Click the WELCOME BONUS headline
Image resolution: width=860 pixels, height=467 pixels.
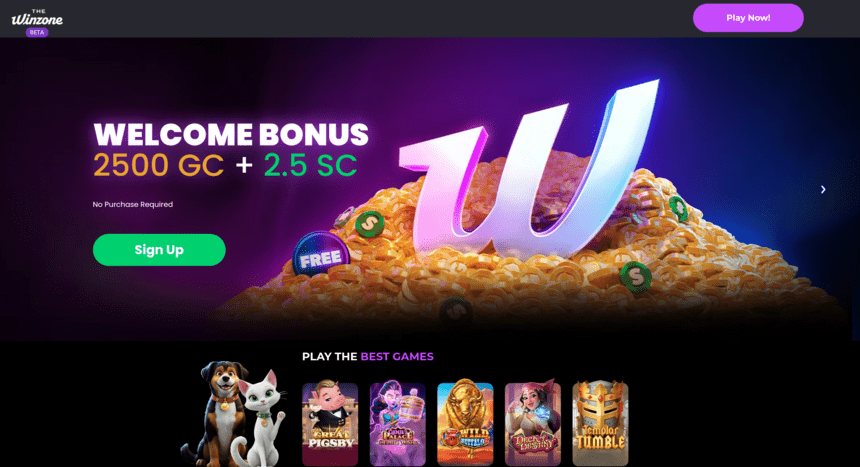[231, 134]
